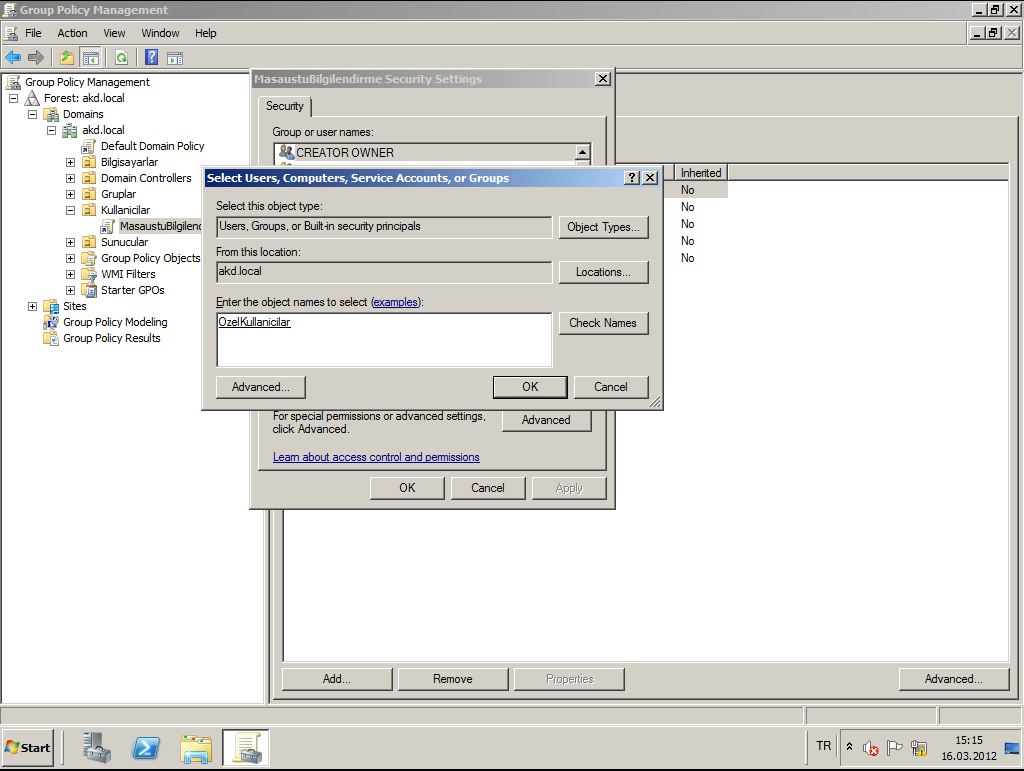Viewport: 1024px width, 771px height.
Task: Cancel the Select Users dialog
Action: [x=611, y=387]
